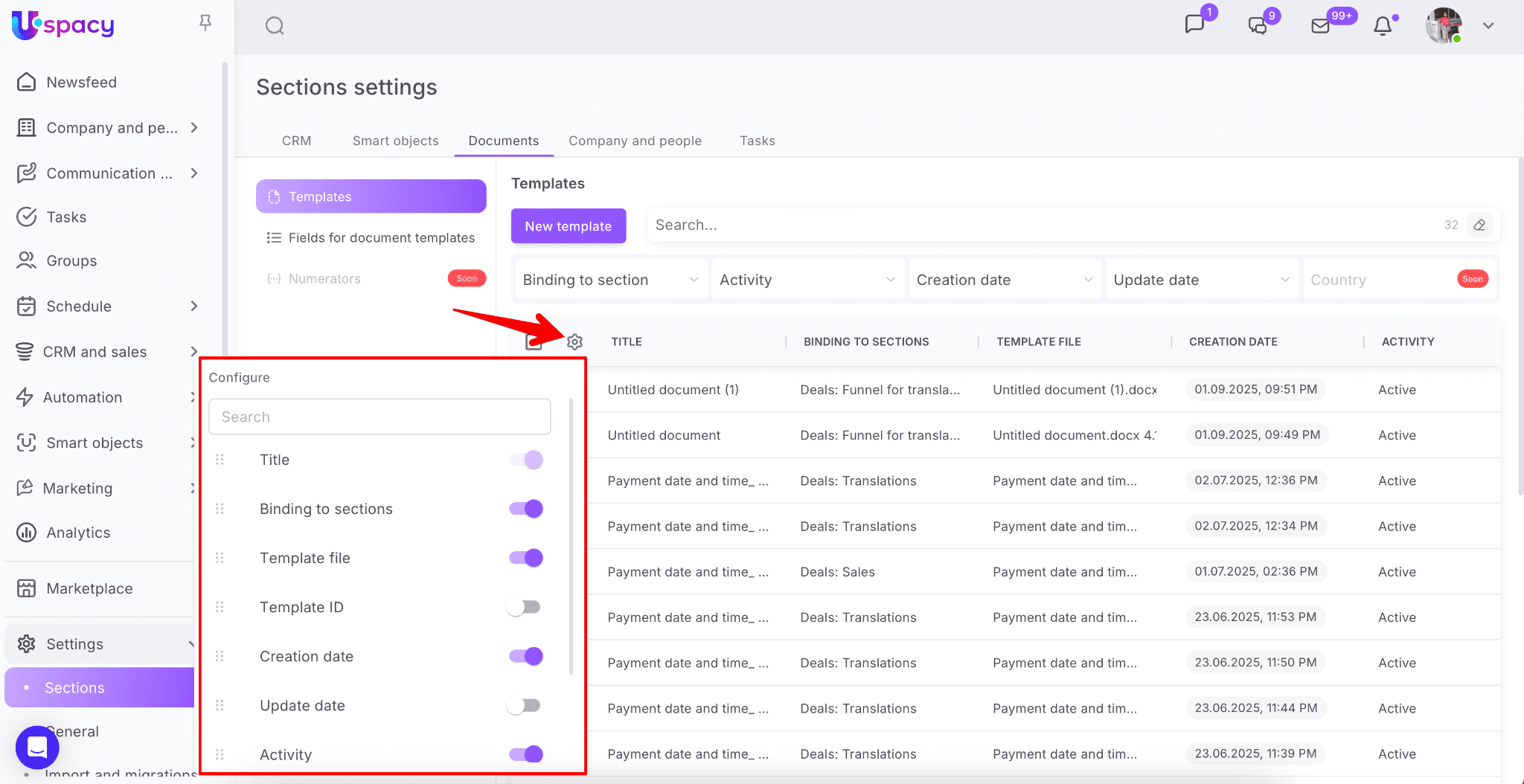1524x784 pixels.
Task: Click the search magnifier icon in header
Action: click(x=275, y=26)
